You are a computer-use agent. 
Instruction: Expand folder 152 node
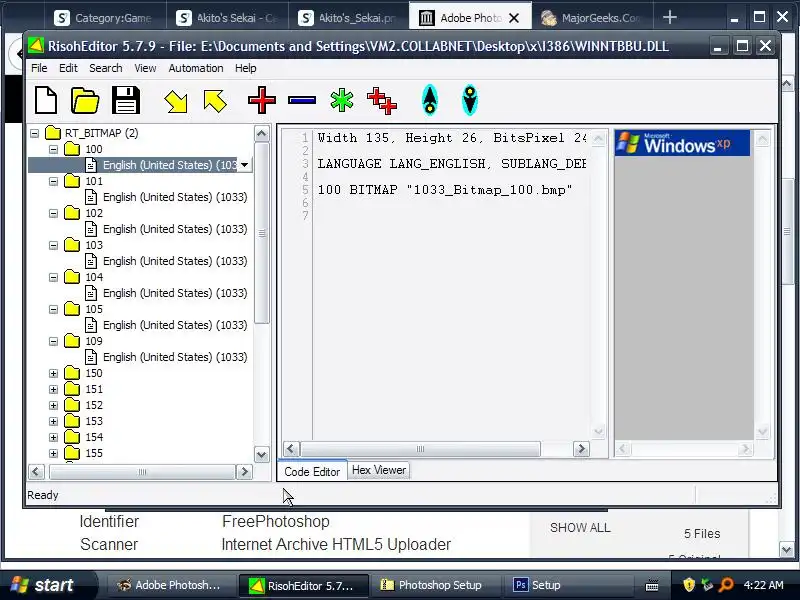pyautogui.click(x=53, y=406)
